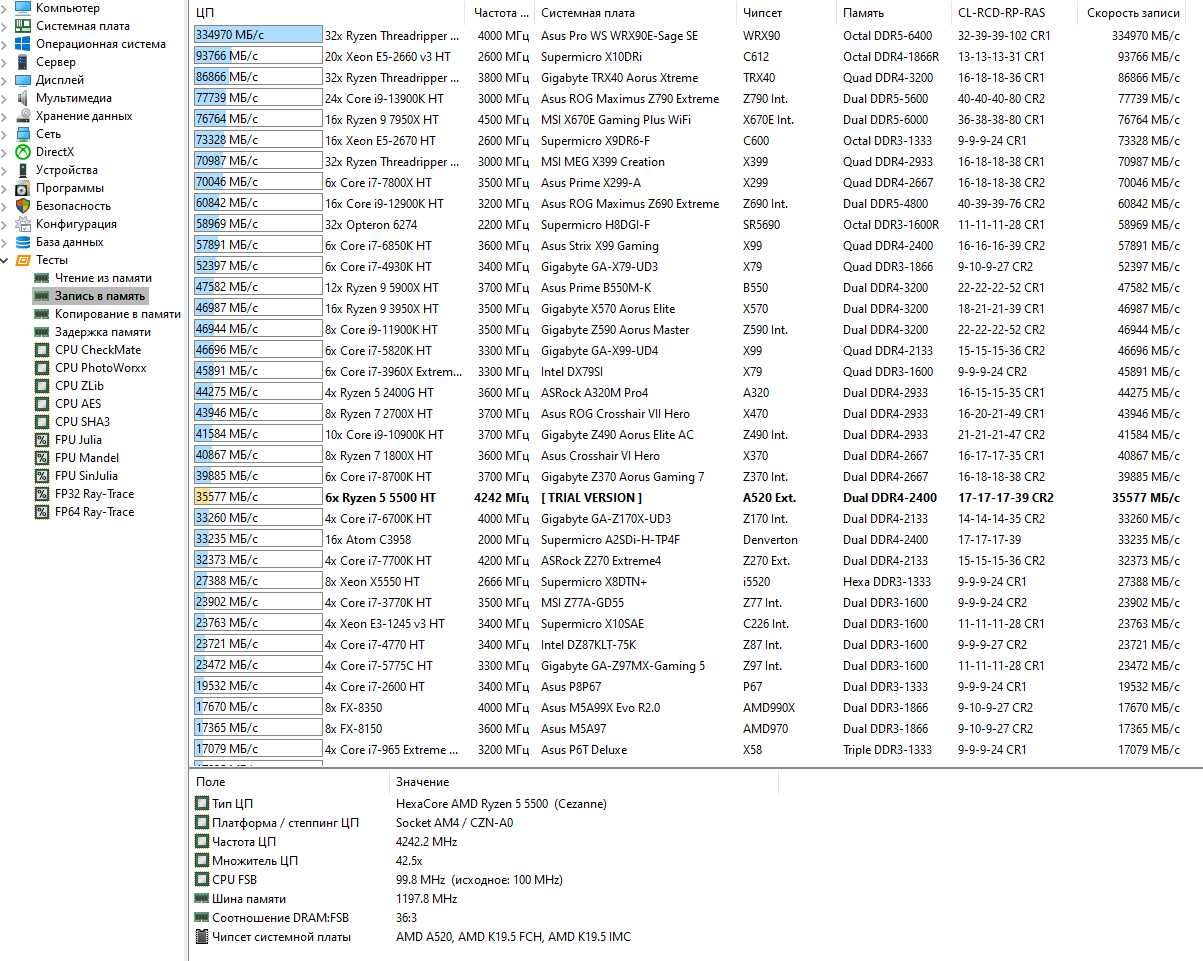The image size is (1203, 961).
Task: Sort by the ЦП column header
Action: [x=327, y=13]
